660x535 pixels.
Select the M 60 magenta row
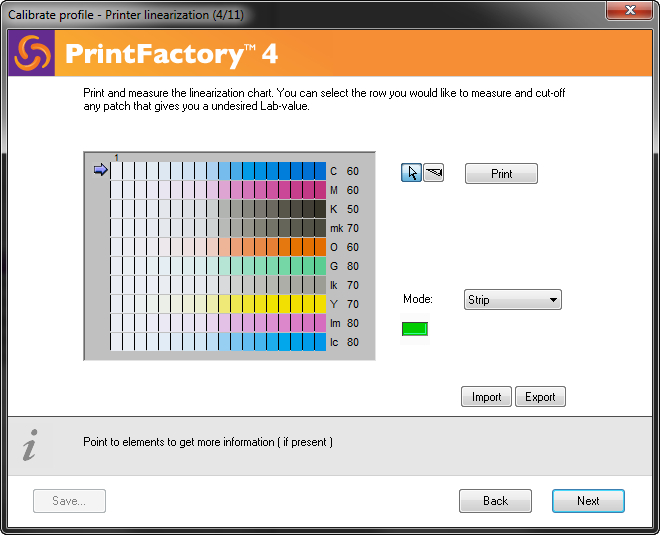point(218,190)
